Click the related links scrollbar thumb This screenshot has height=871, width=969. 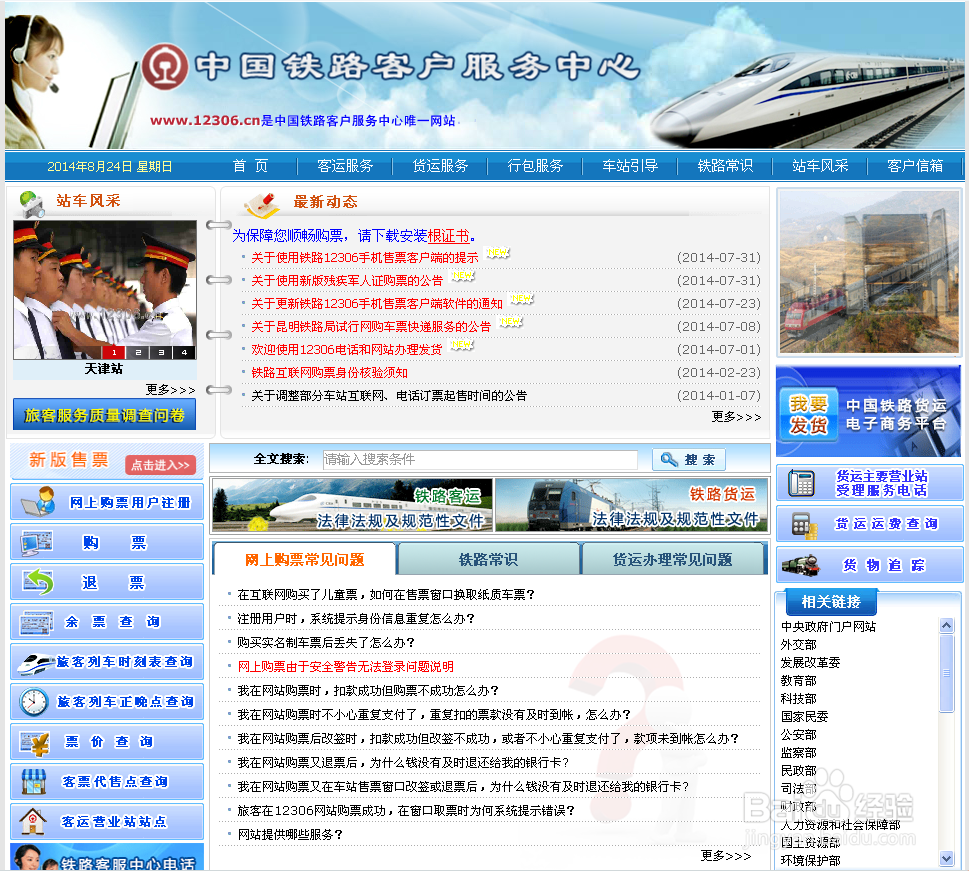946,673
